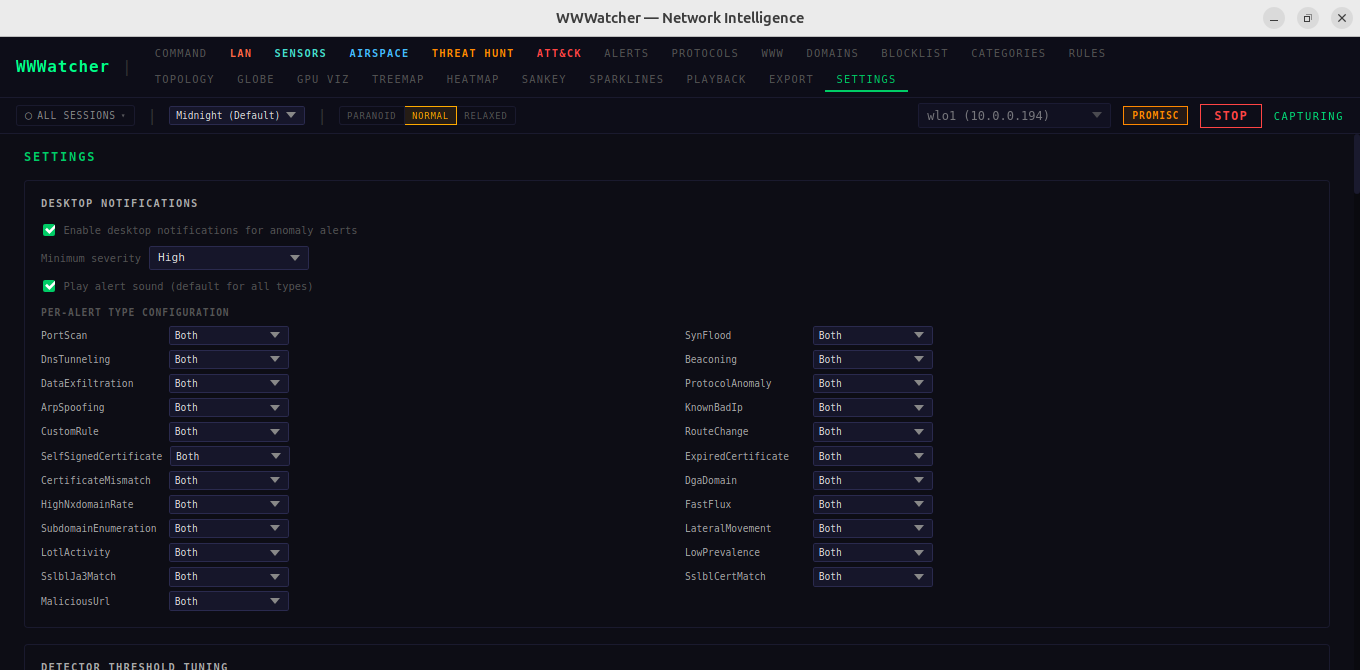1360x670 pixels.
Task: Switch to the LAN tab
Action: [x=241, y=53]
